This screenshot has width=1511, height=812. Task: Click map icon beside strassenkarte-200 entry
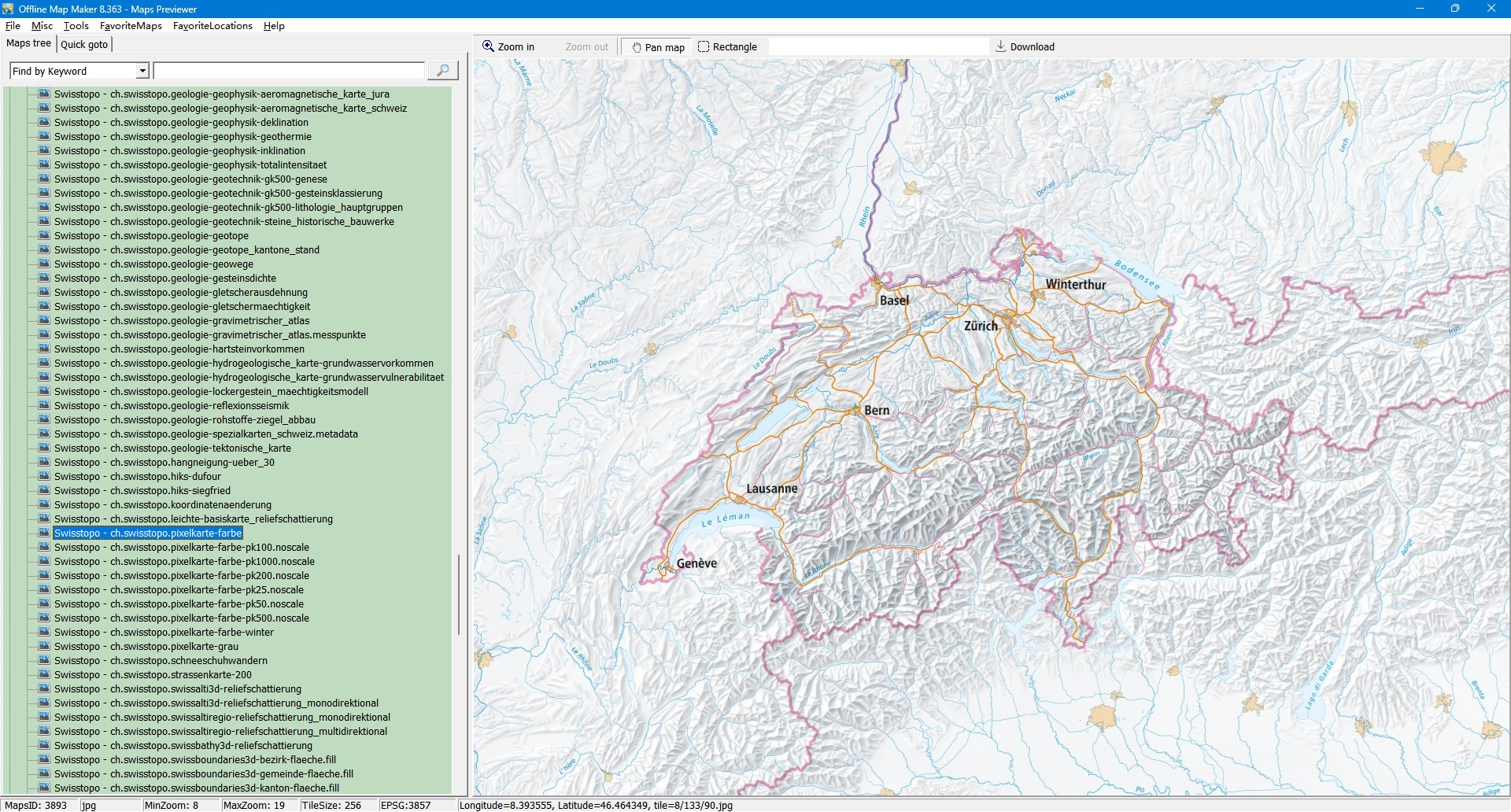click(44, 674)
